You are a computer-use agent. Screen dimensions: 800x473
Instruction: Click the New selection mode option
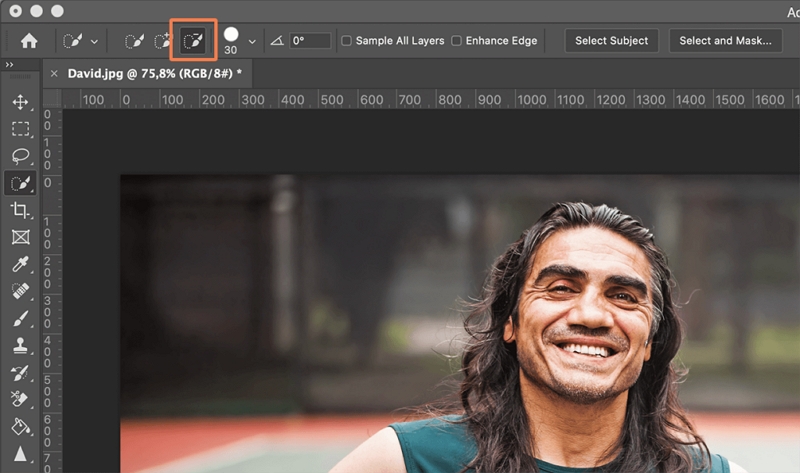tap(133, 41)
